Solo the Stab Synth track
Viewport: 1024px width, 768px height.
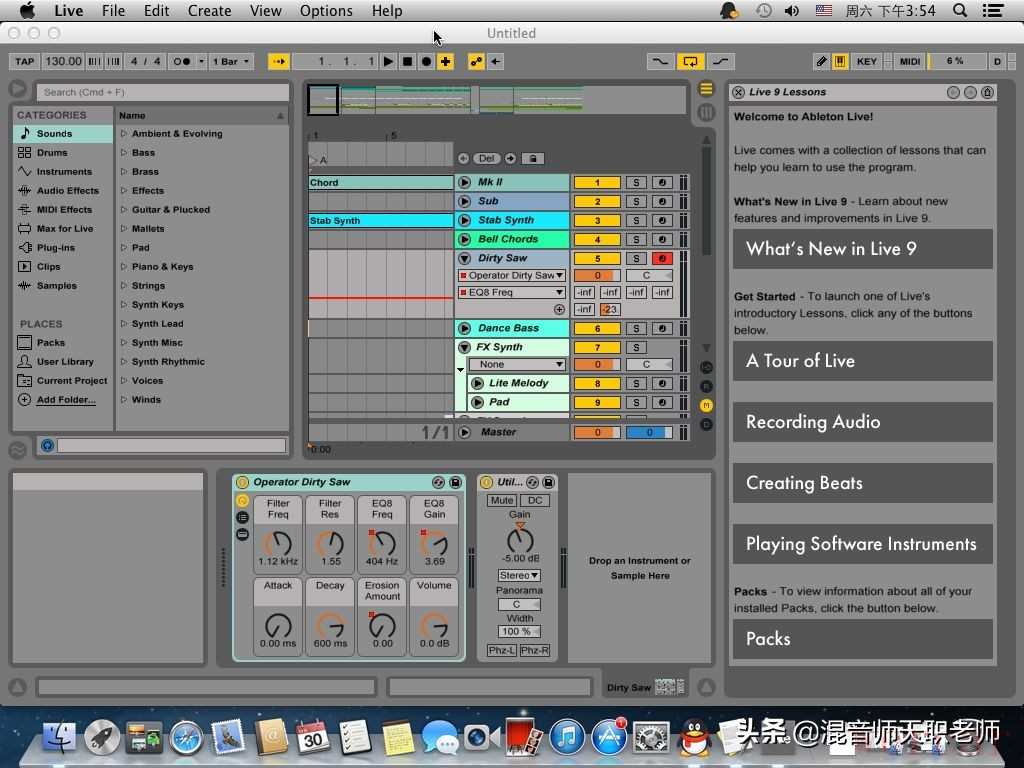(x=636, y=220)
